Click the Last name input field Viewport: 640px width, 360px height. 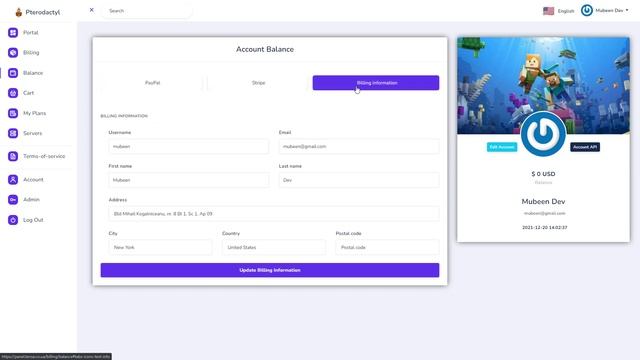coord(359,180)
